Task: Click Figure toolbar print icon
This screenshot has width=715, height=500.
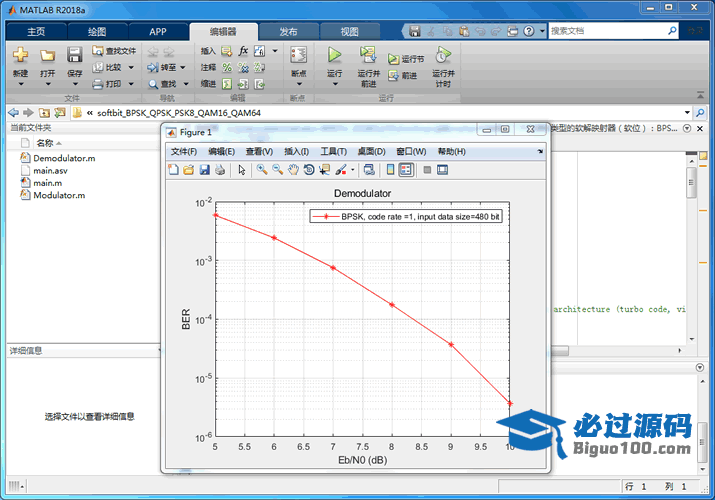Action: [220, 170]
